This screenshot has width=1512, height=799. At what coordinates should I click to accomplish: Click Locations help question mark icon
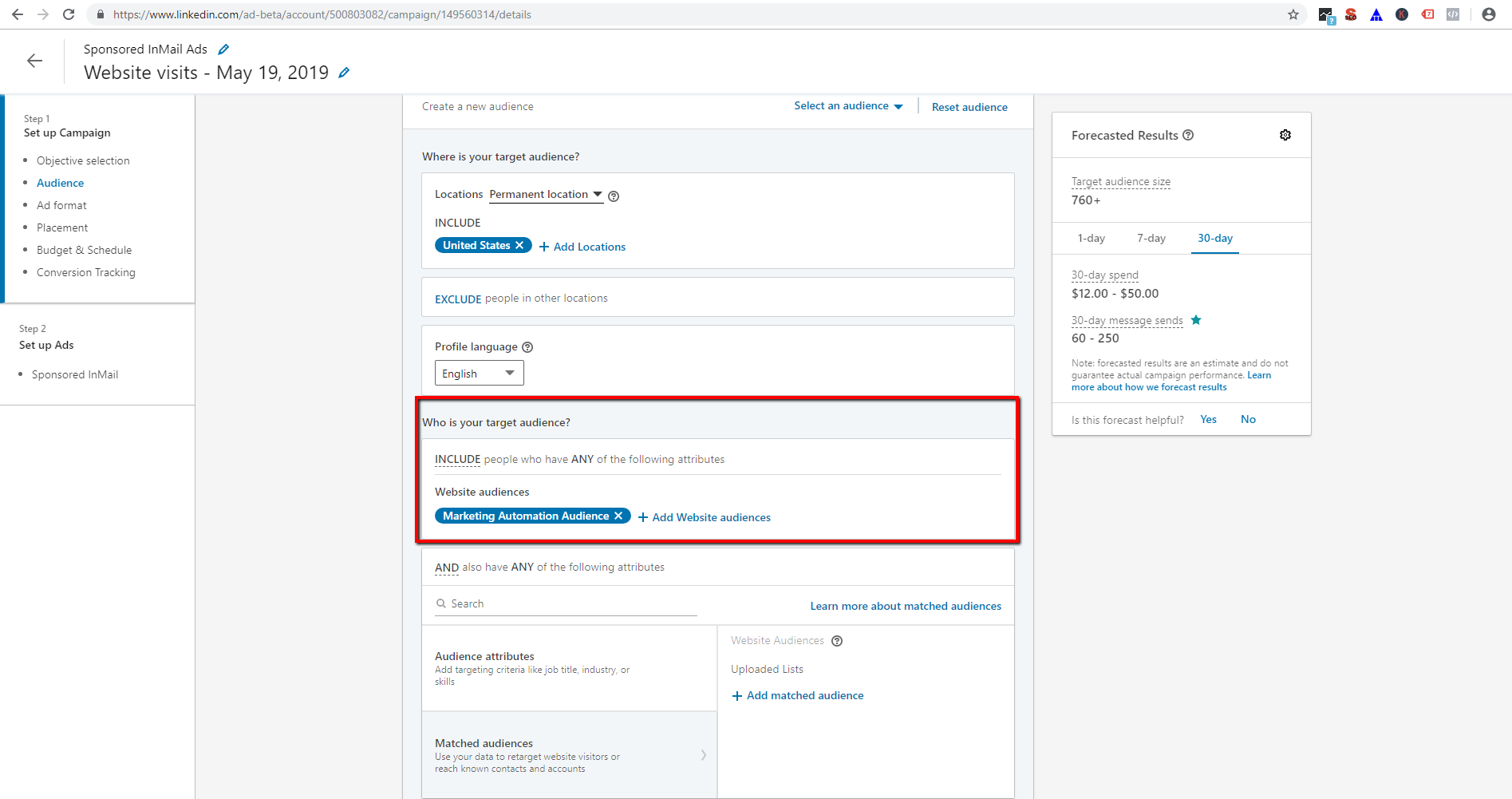614,196
